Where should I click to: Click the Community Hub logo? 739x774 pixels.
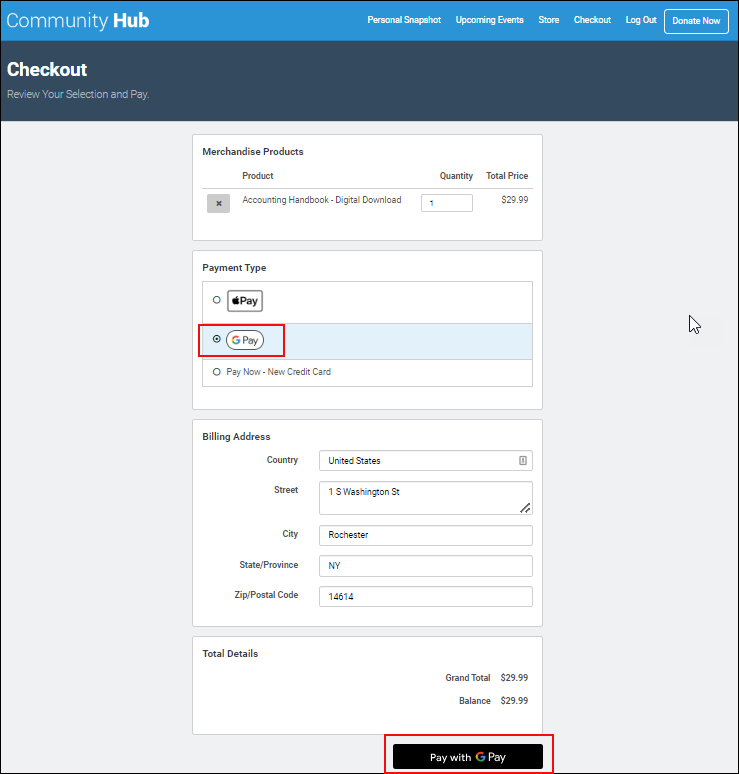pyautogui.click(x=78, y=20)
